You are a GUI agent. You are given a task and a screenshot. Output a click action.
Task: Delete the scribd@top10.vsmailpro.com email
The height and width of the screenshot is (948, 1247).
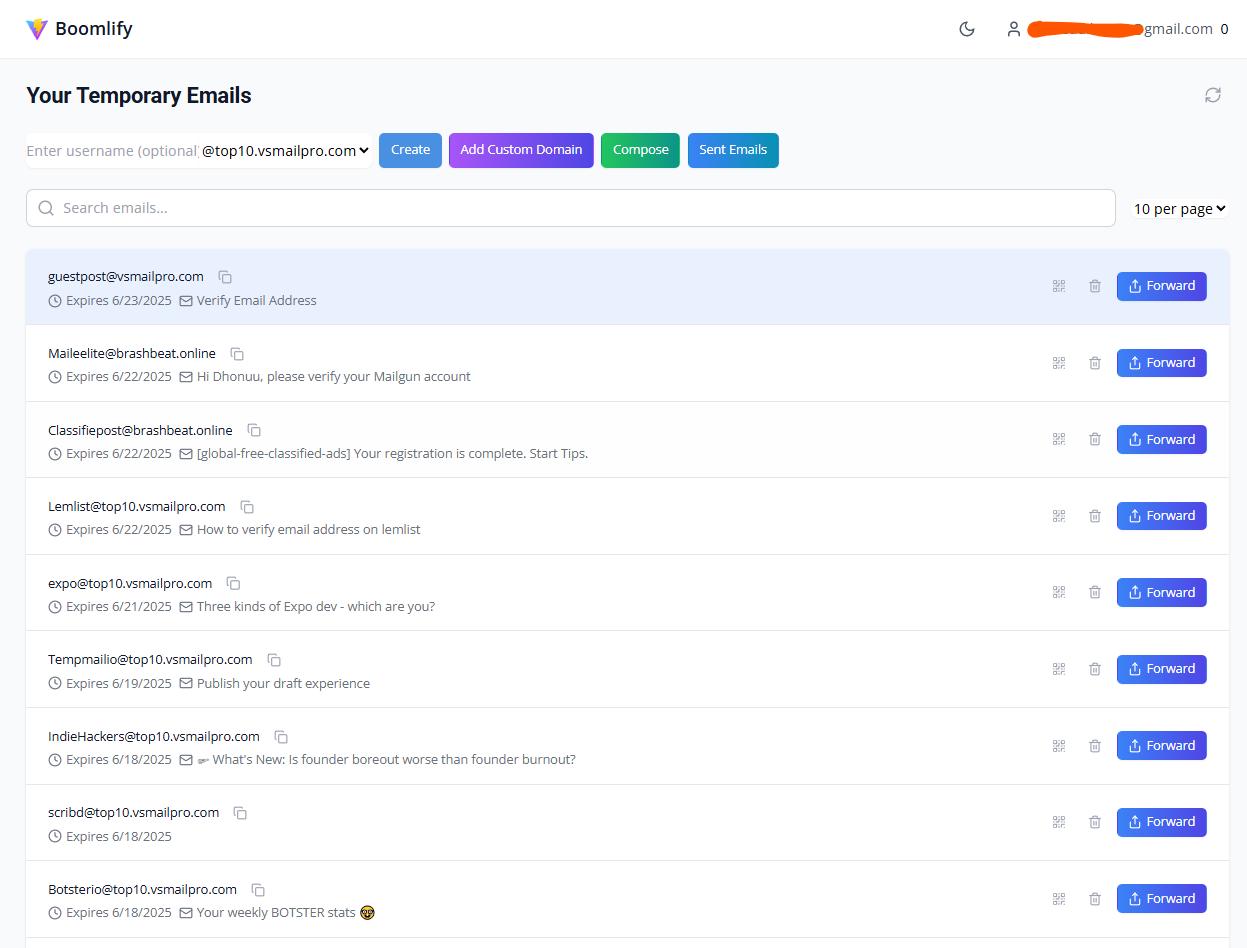1094,822
